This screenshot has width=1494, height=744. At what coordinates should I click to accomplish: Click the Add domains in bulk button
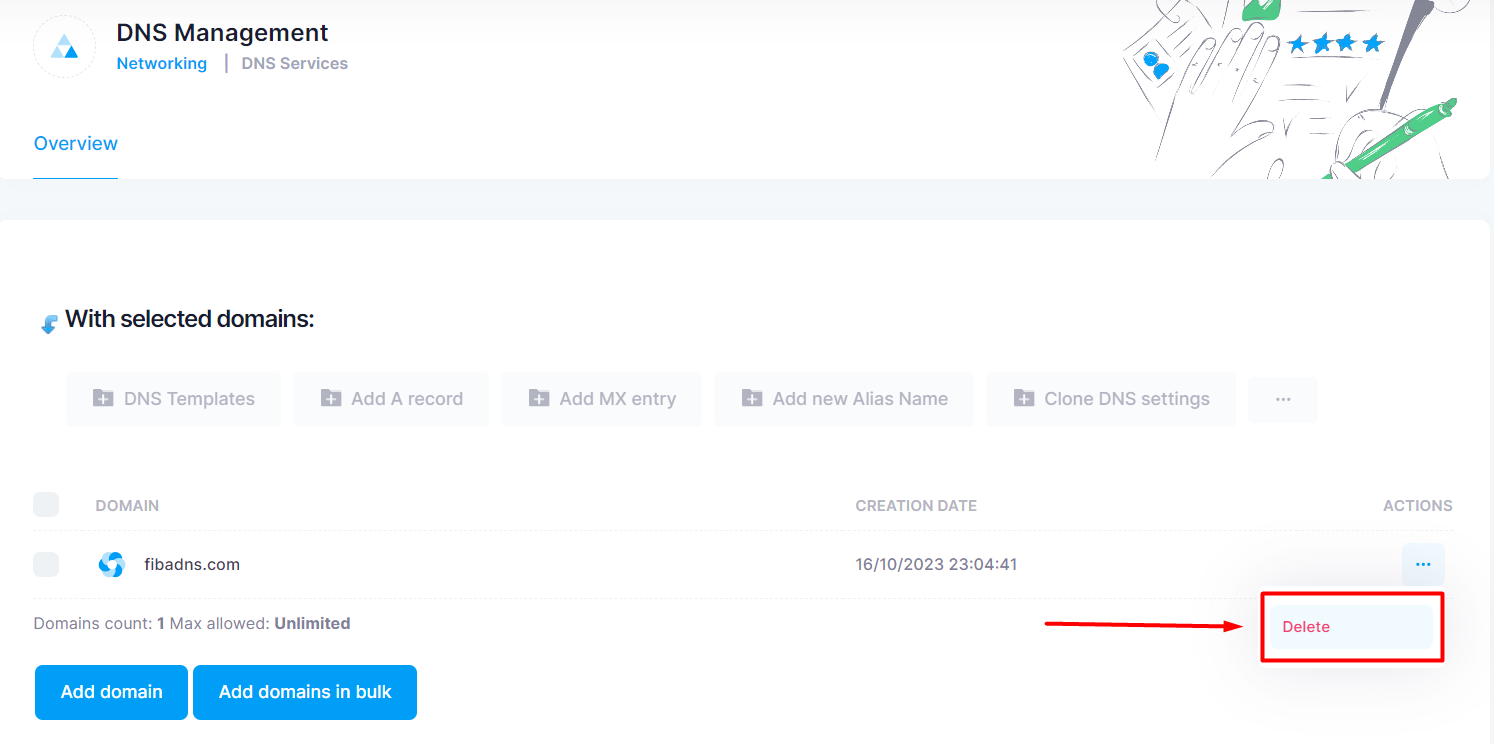305,692
